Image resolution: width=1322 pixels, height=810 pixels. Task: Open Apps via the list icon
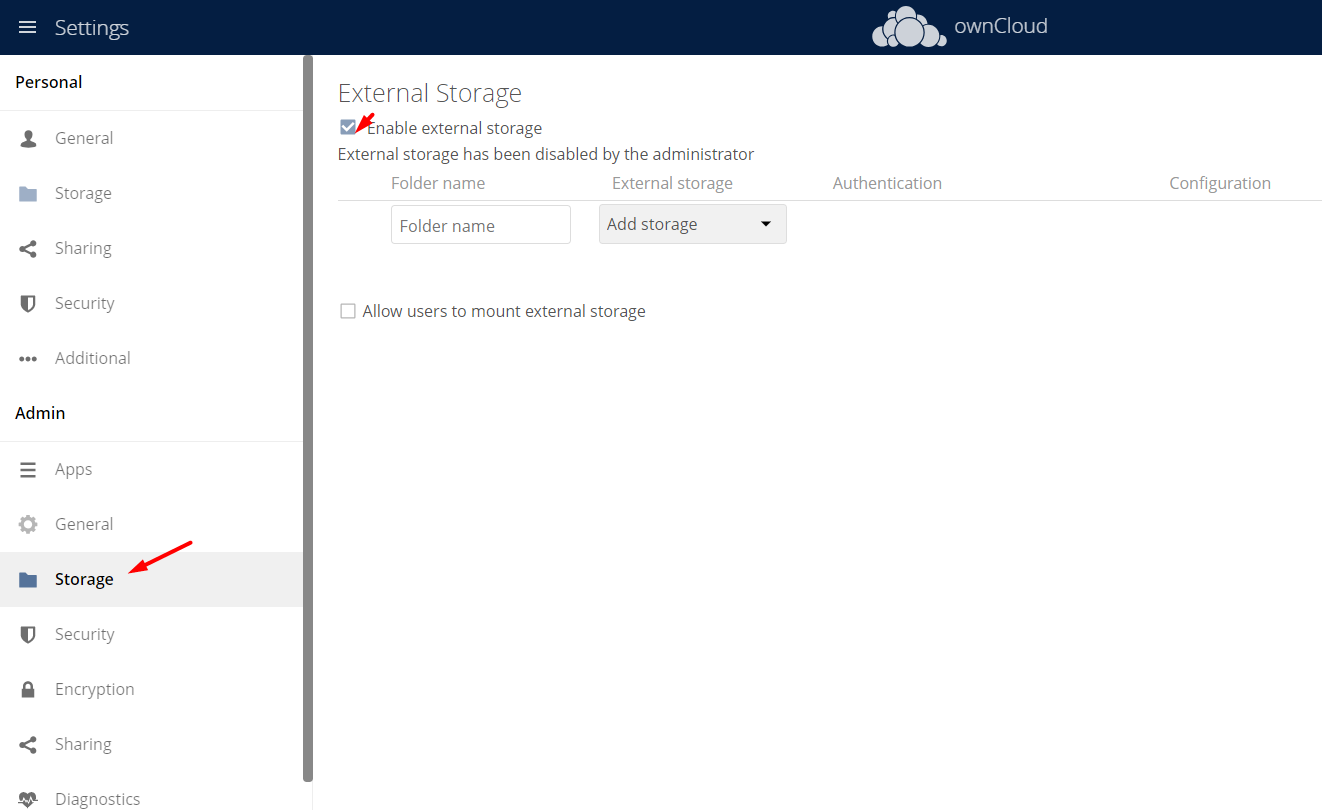pyautogui.click(x=28, y=468)
